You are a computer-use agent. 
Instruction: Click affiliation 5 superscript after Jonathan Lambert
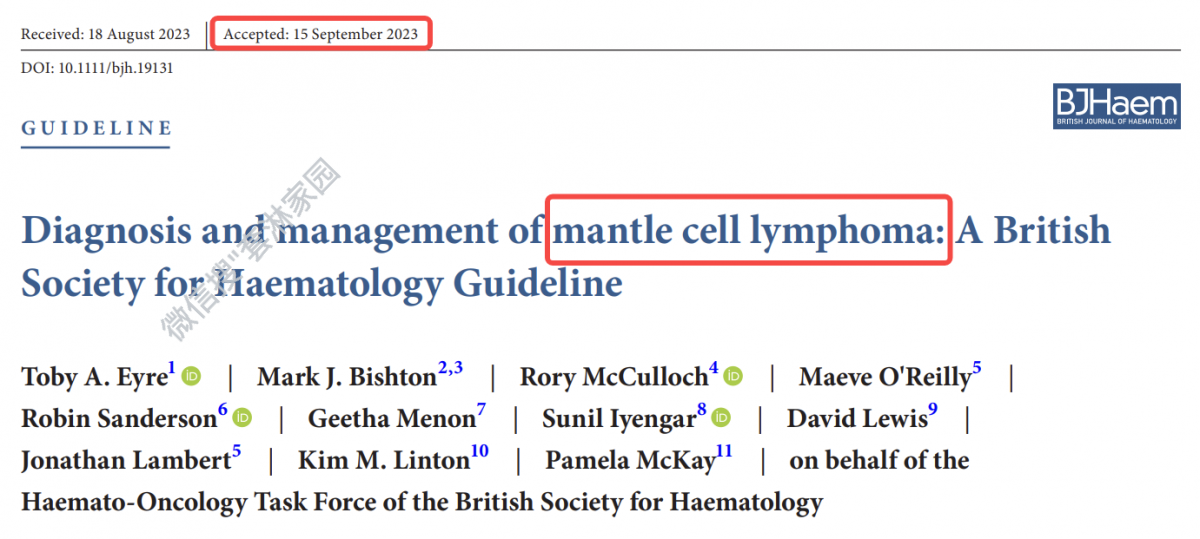[236, 451]
